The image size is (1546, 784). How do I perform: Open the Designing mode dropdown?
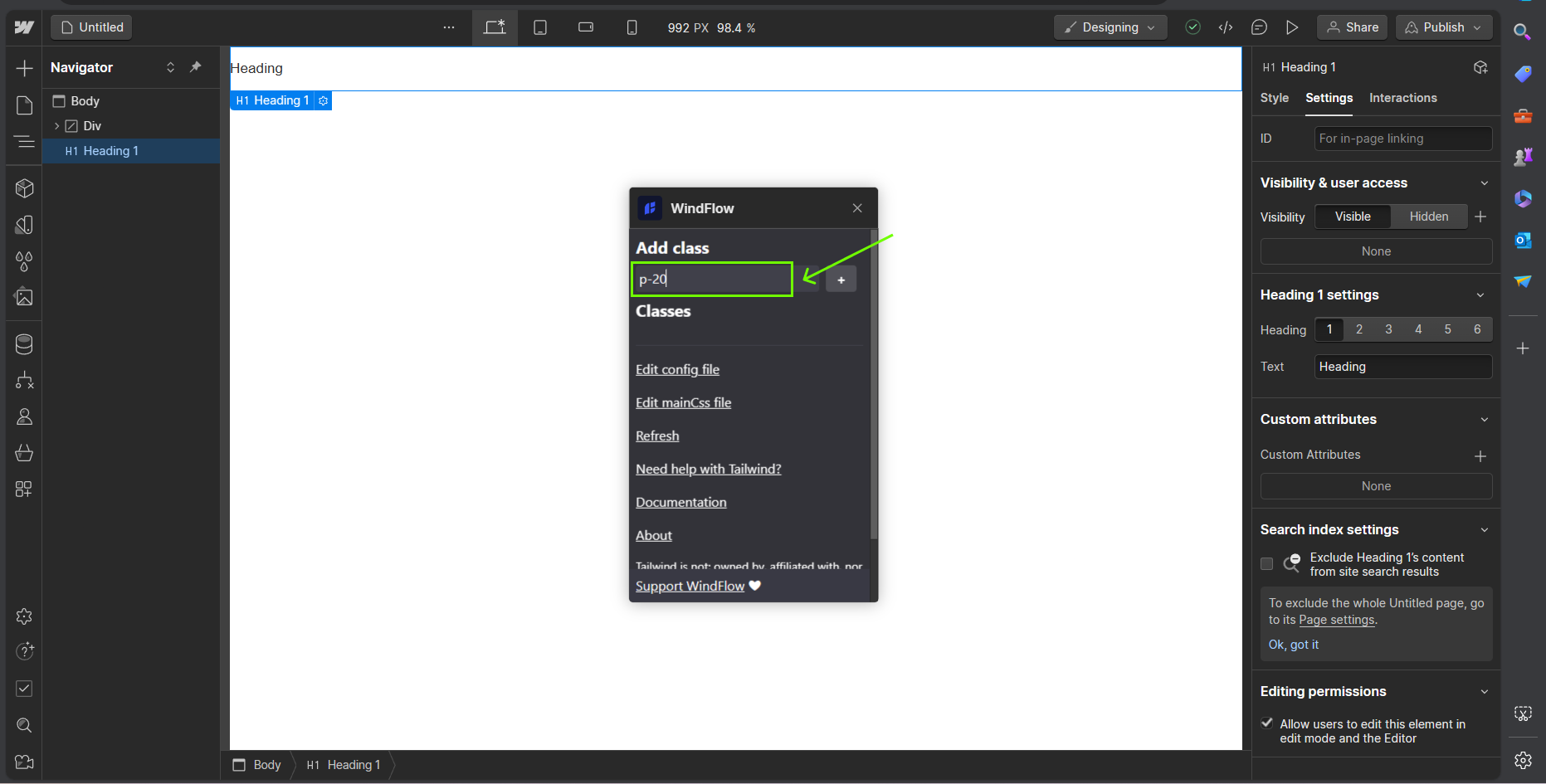pyautogui.click(x=1110, y=27)
